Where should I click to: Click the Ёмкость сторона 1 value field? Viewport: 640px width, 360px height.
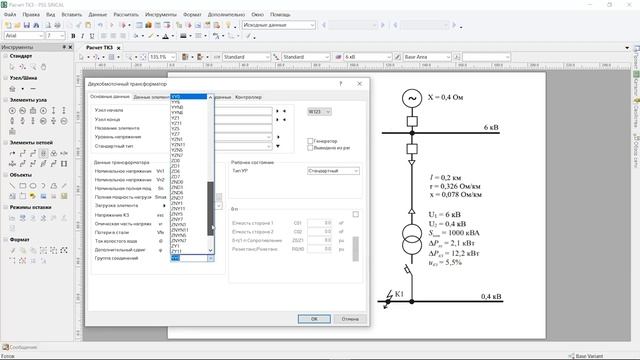(320, 223)
